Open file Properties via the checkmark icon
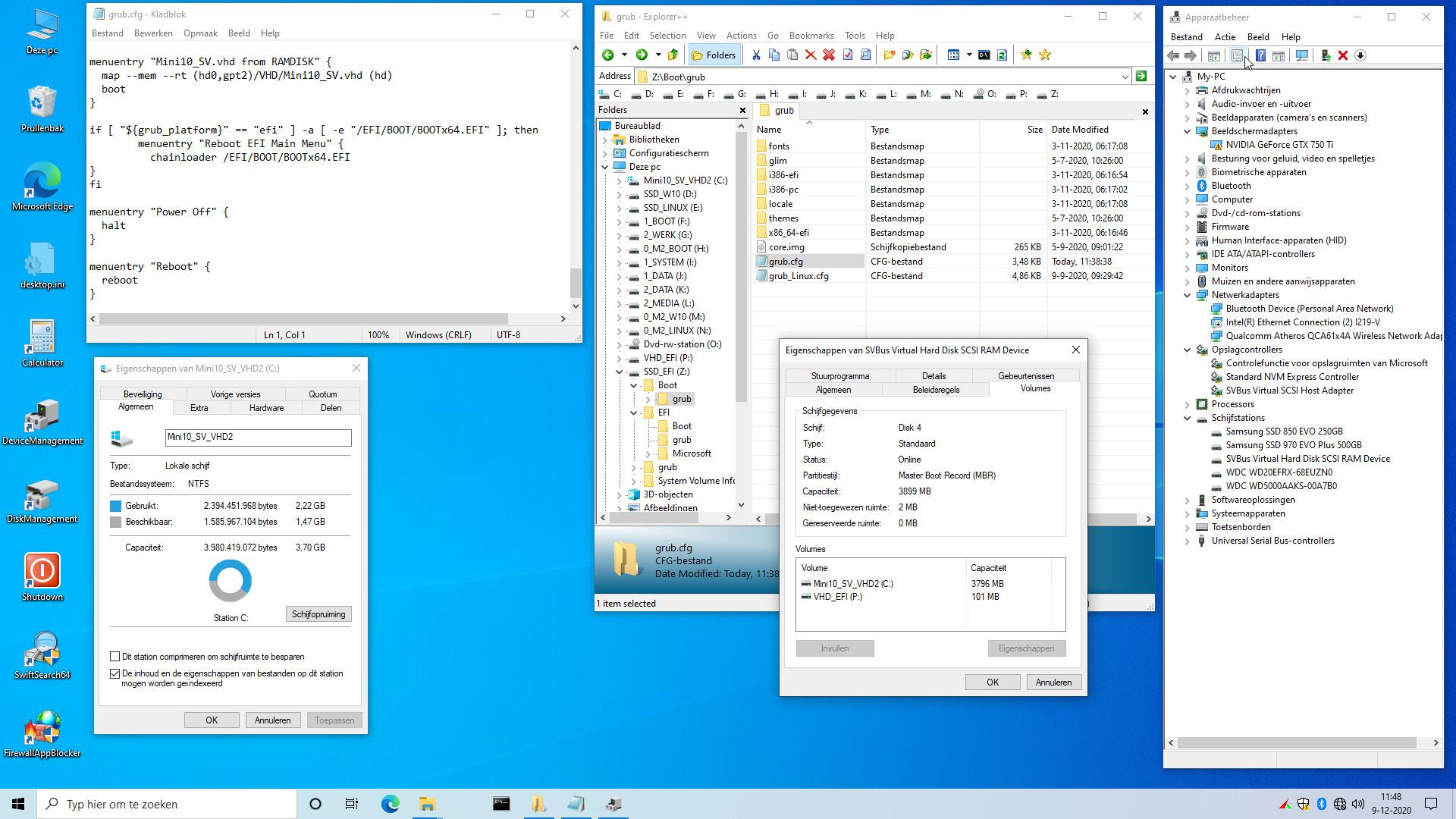Image resolution: width=1456 pixels, height=819 pixels. (x=848, y=55)
